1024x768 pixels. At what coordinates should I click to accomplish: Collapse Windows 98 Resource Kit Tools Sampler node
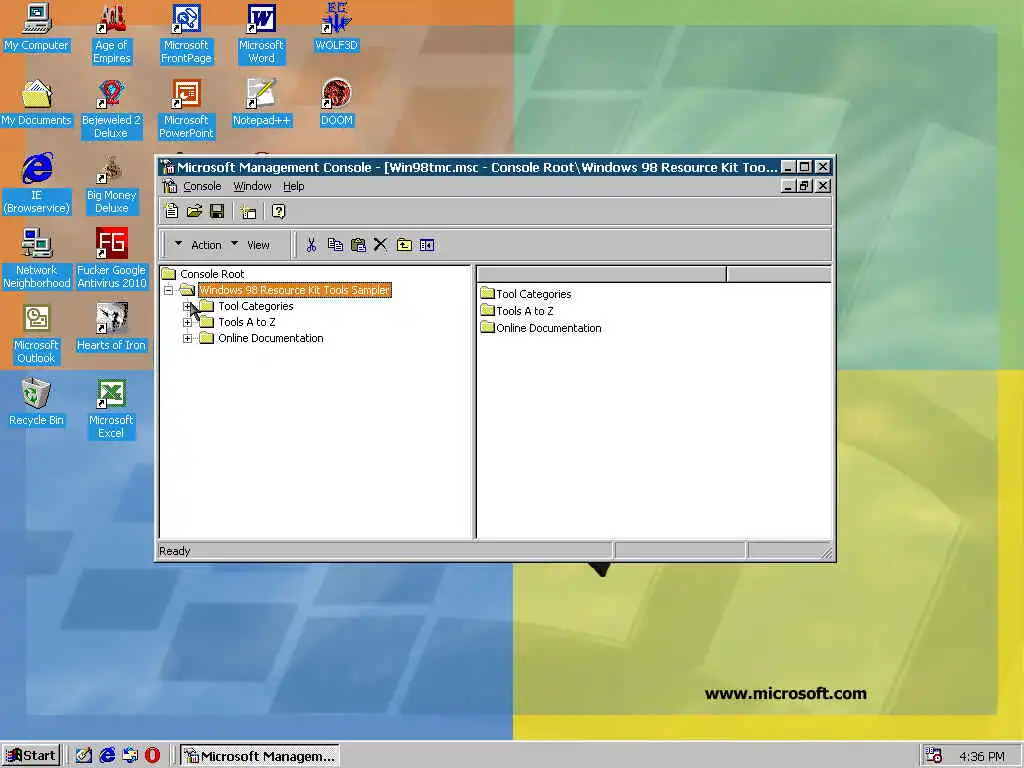168,290
